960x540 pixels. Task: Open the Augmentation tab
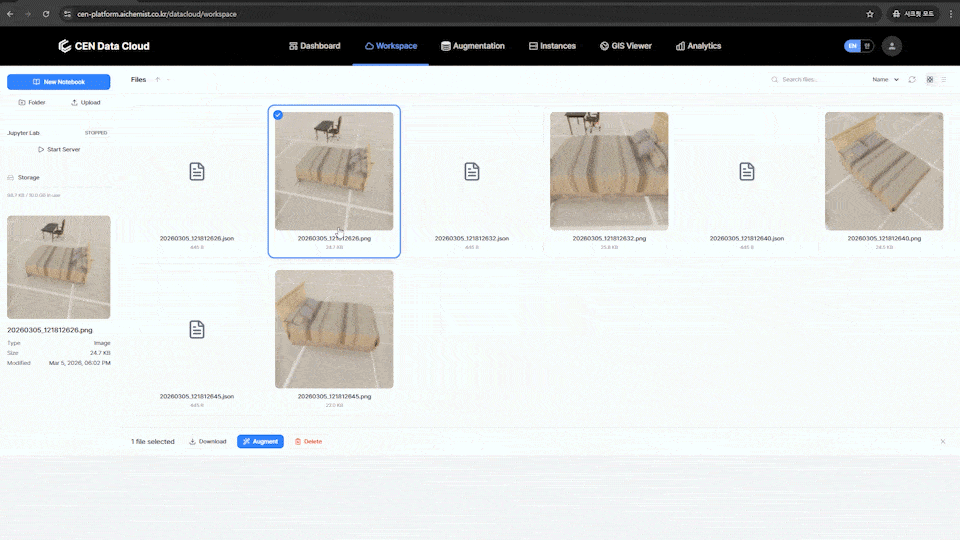(x=473, y=46)
